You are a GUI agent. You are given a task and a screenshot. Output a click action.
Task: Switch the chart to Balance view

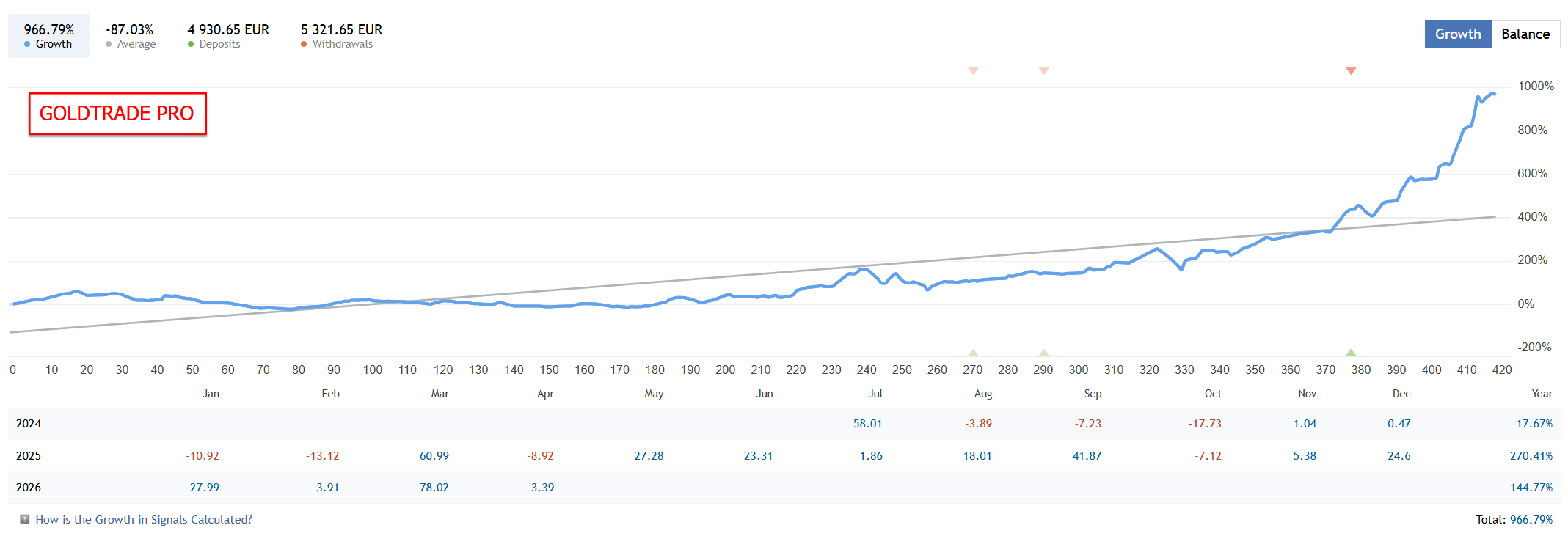tap(1525, 34)
